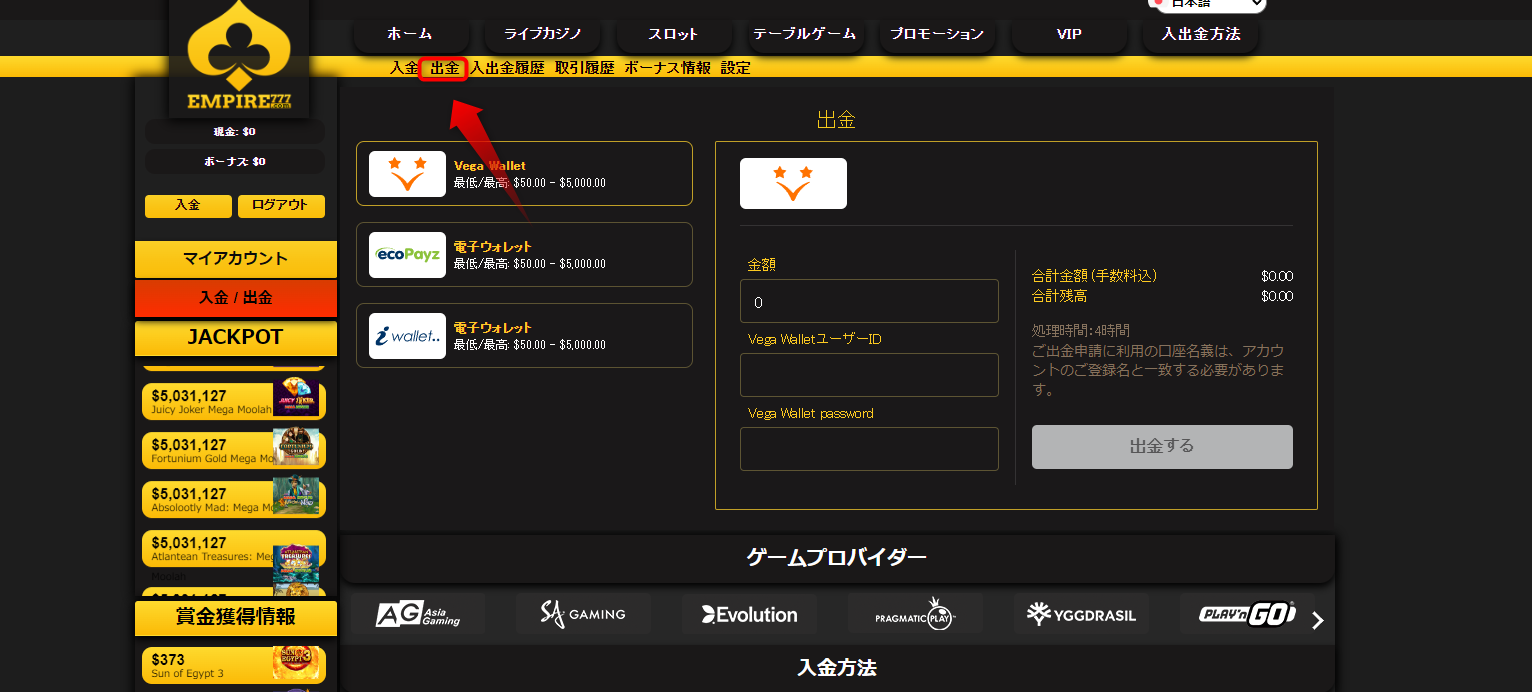Screen dimensions: 1532x692
Task: Open ライブカジノ navigation item
Action: pos(541,34)
